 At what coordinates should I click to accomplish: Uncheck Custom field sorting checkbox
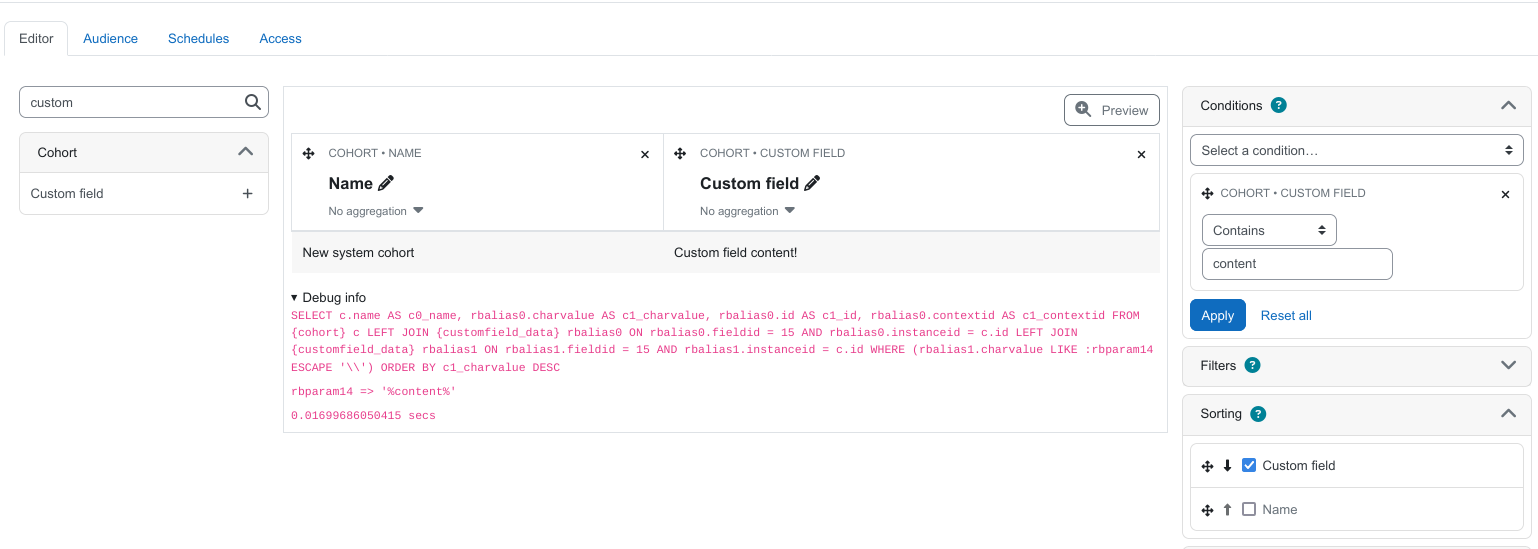pos(1249,465)
